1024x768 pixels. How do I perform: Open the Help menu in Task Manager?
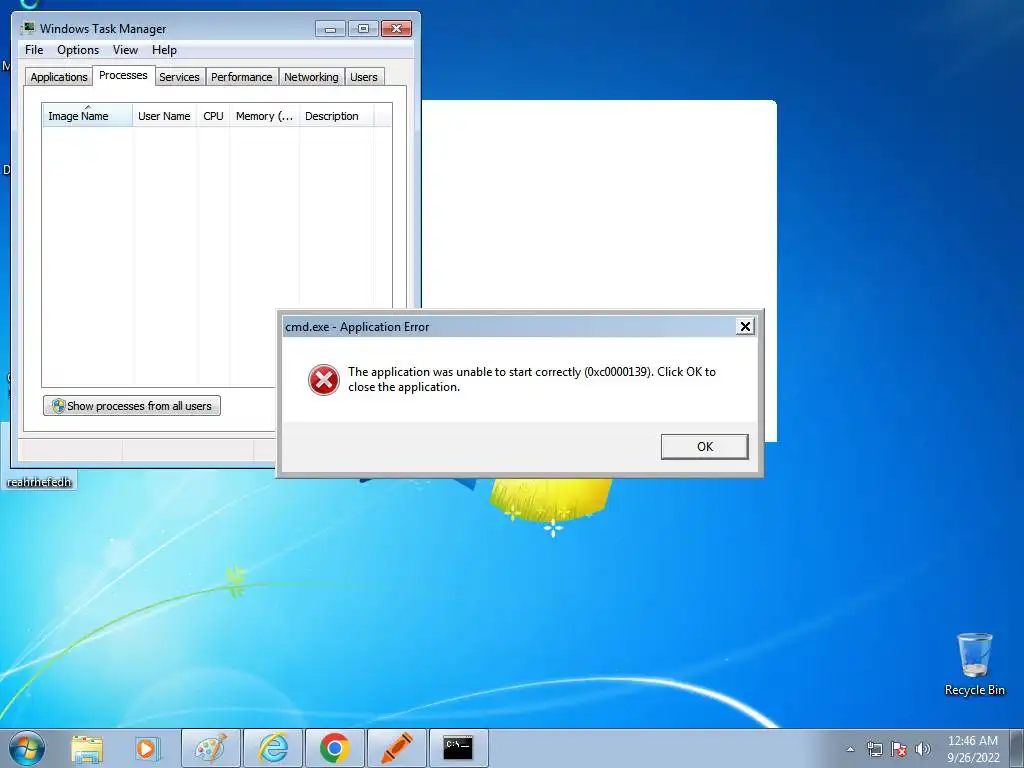164,50
